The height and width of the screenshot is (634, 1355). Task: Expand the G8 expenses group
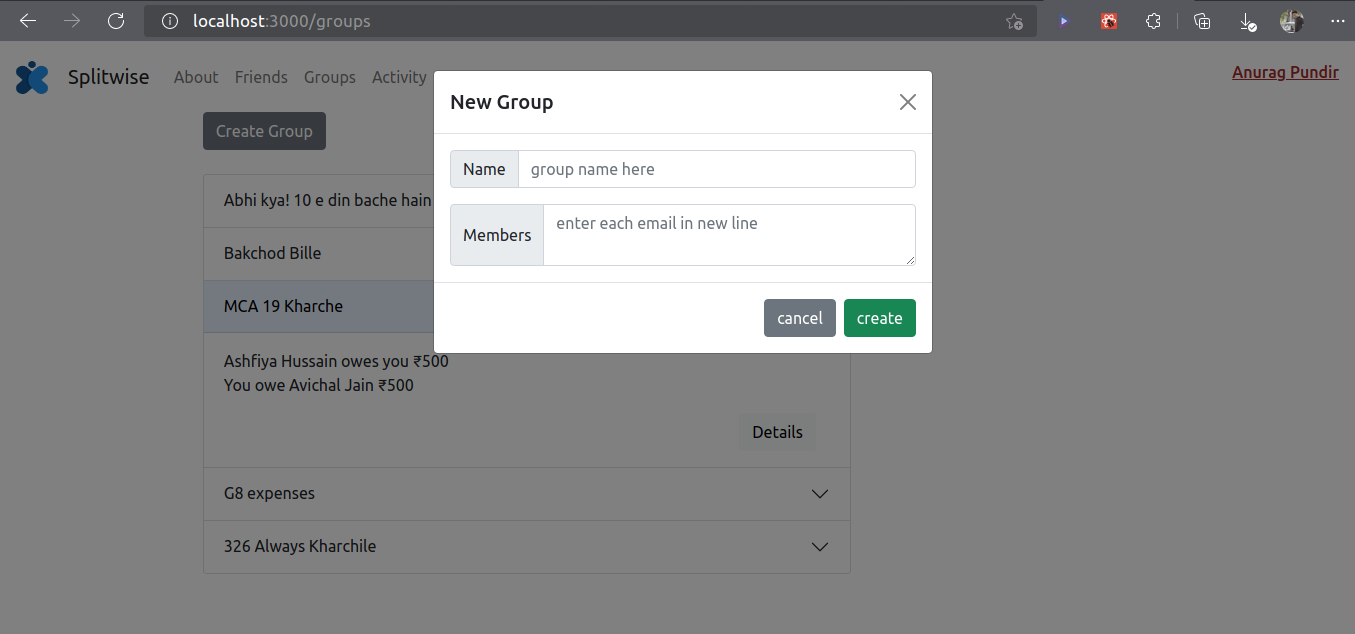coord(819,493)
